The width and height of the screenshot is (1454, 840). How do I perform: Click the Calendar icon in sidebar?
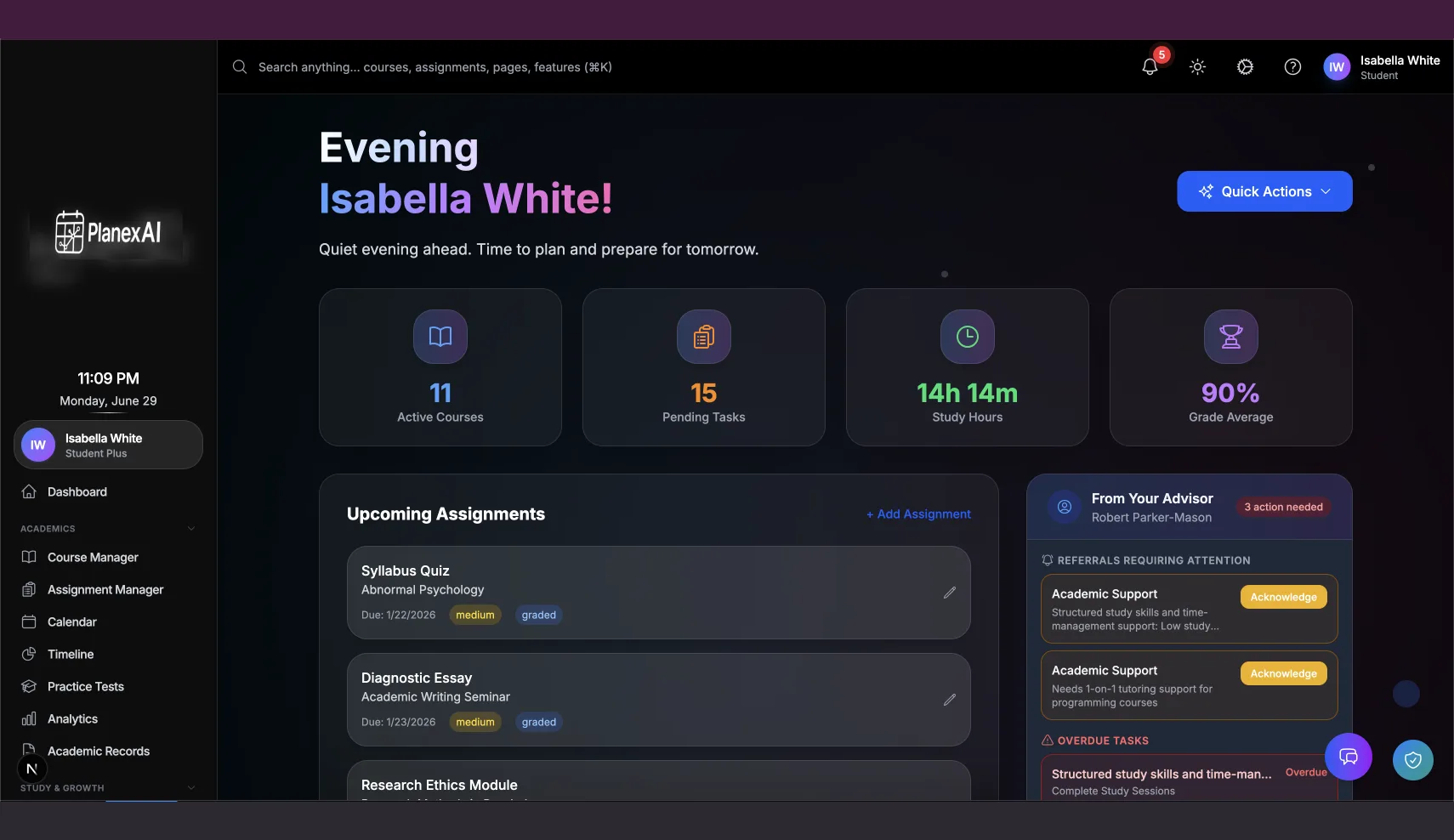tap(29, 622)
